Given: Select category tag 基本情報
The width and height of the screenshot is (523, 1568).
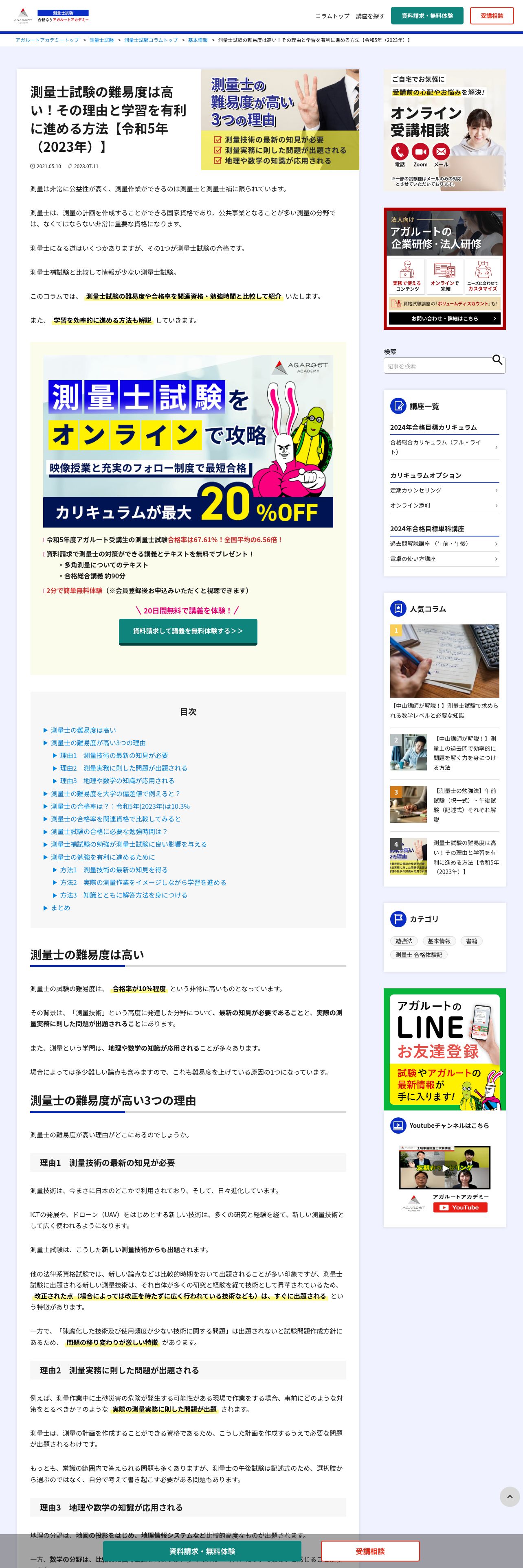Looking at the screenshot, I should pyautogui.click(x=439, y=941).
